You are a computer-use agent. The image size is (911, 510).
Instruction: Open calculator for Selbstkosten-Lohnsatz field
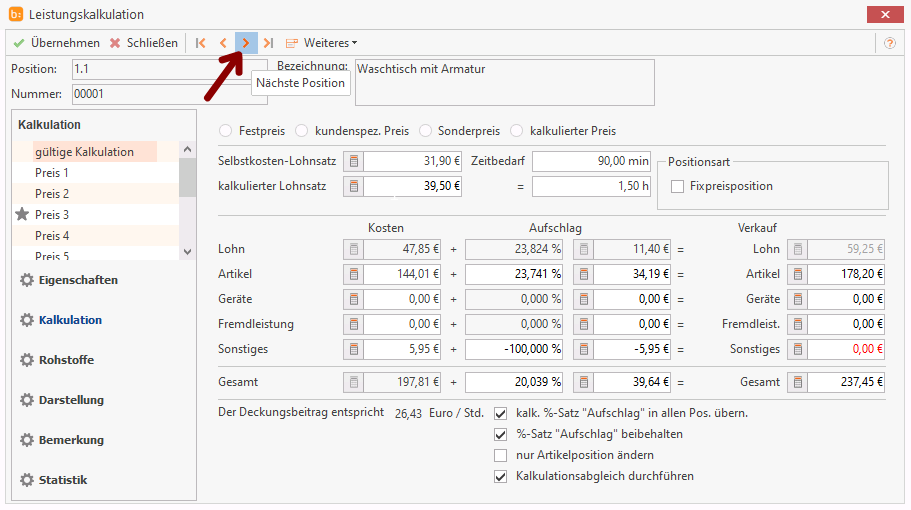(x=353, y=161)
